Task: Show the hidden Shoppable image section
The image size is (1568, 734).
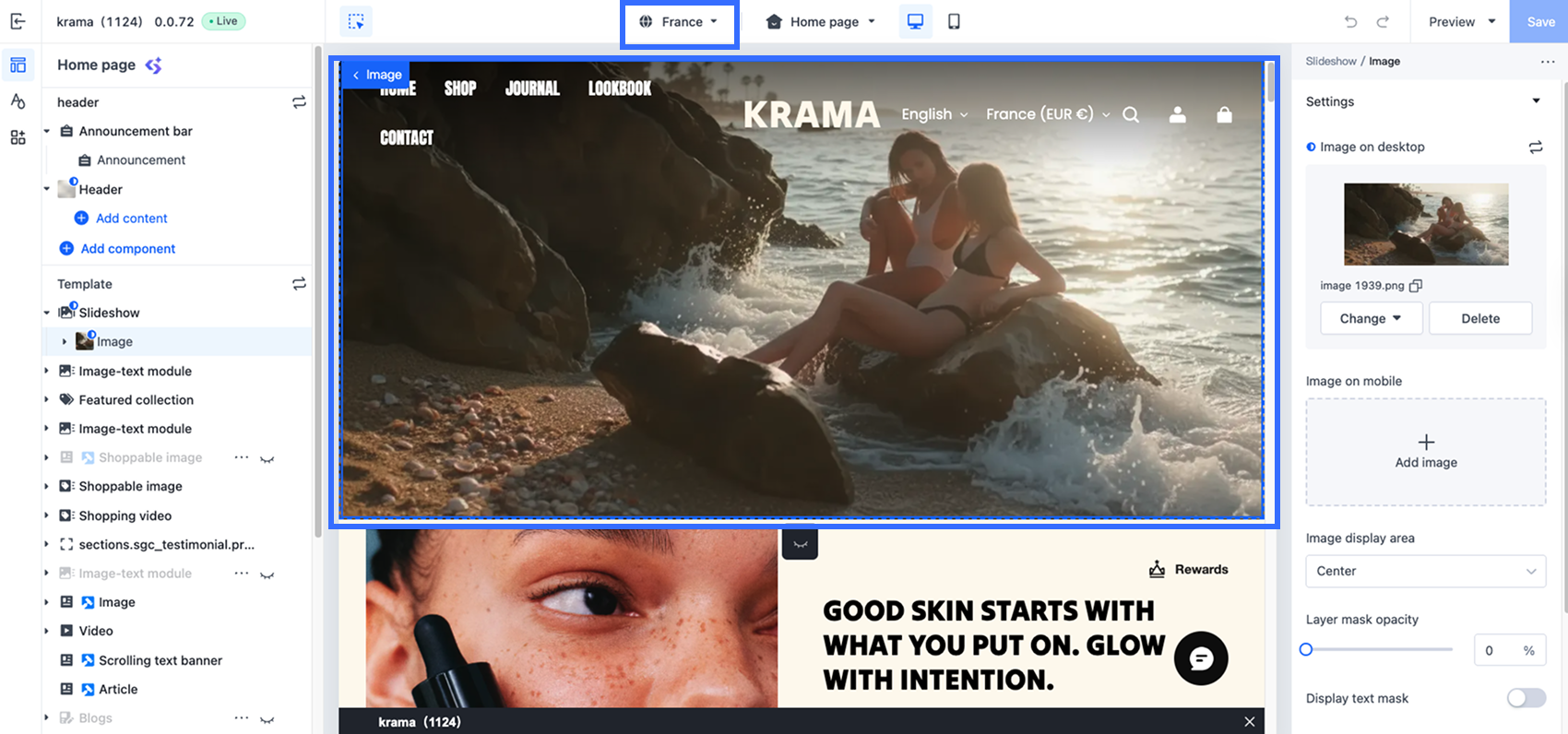Action: click(267, 458)
